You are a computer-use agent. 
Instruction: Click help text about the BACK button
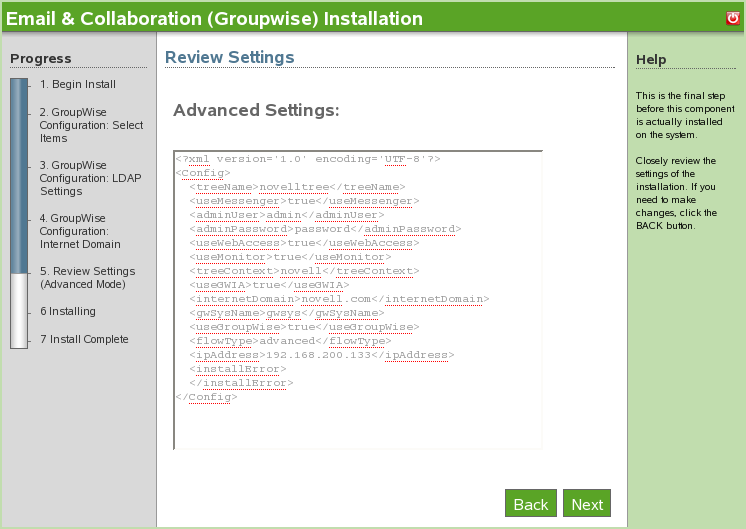676,193
